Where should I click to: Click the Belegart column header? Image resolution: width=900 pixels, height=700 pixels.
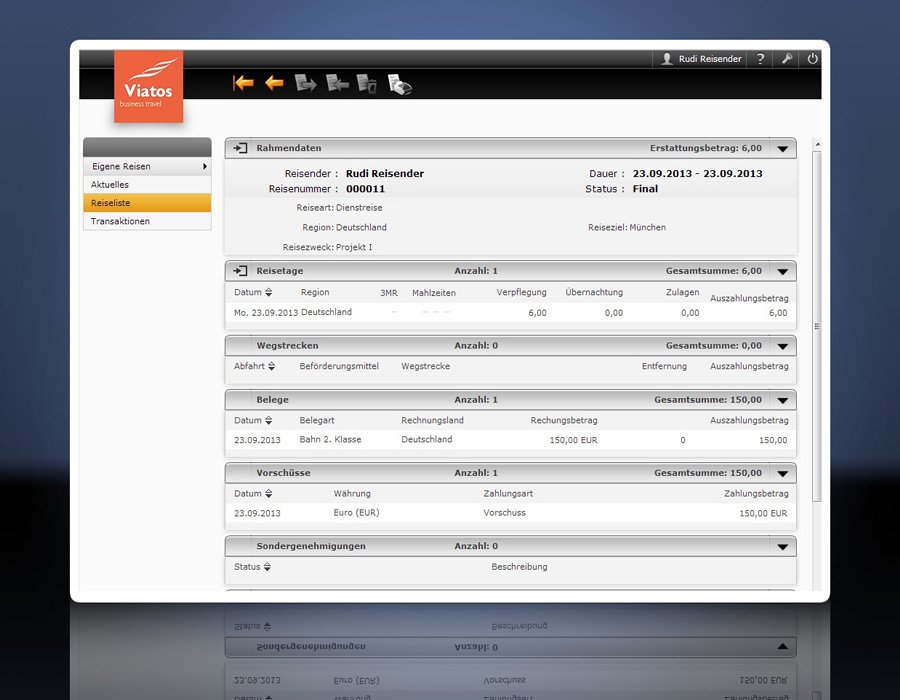316,420
